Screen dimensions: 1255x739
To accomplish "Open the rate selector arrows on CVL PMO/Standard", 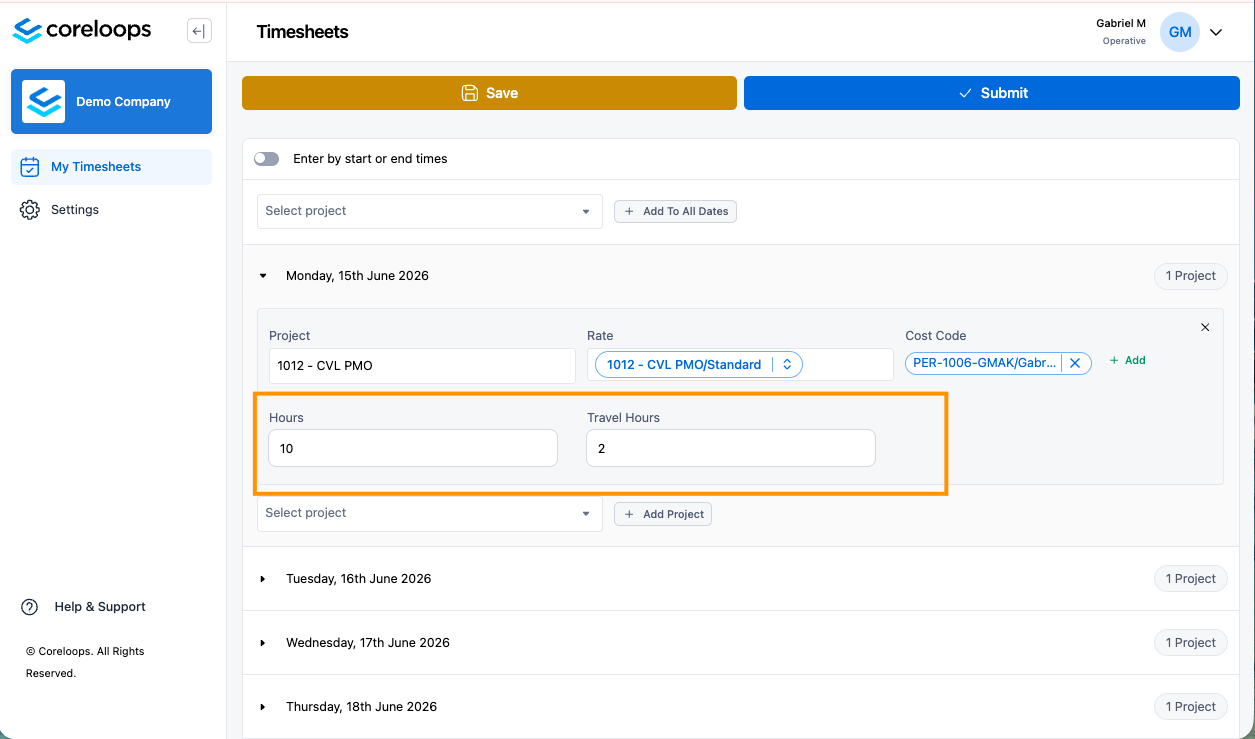I will pos(787,365).
